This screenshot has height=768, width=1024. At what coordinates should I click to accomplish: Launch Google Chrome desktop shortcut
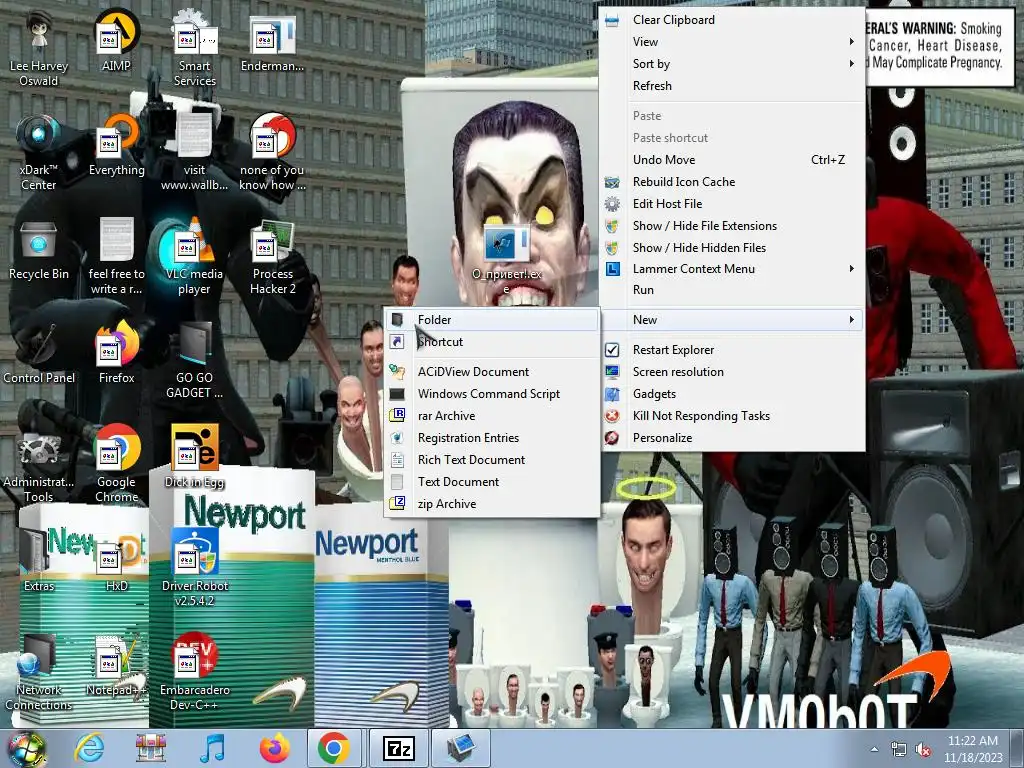(116, 465)
